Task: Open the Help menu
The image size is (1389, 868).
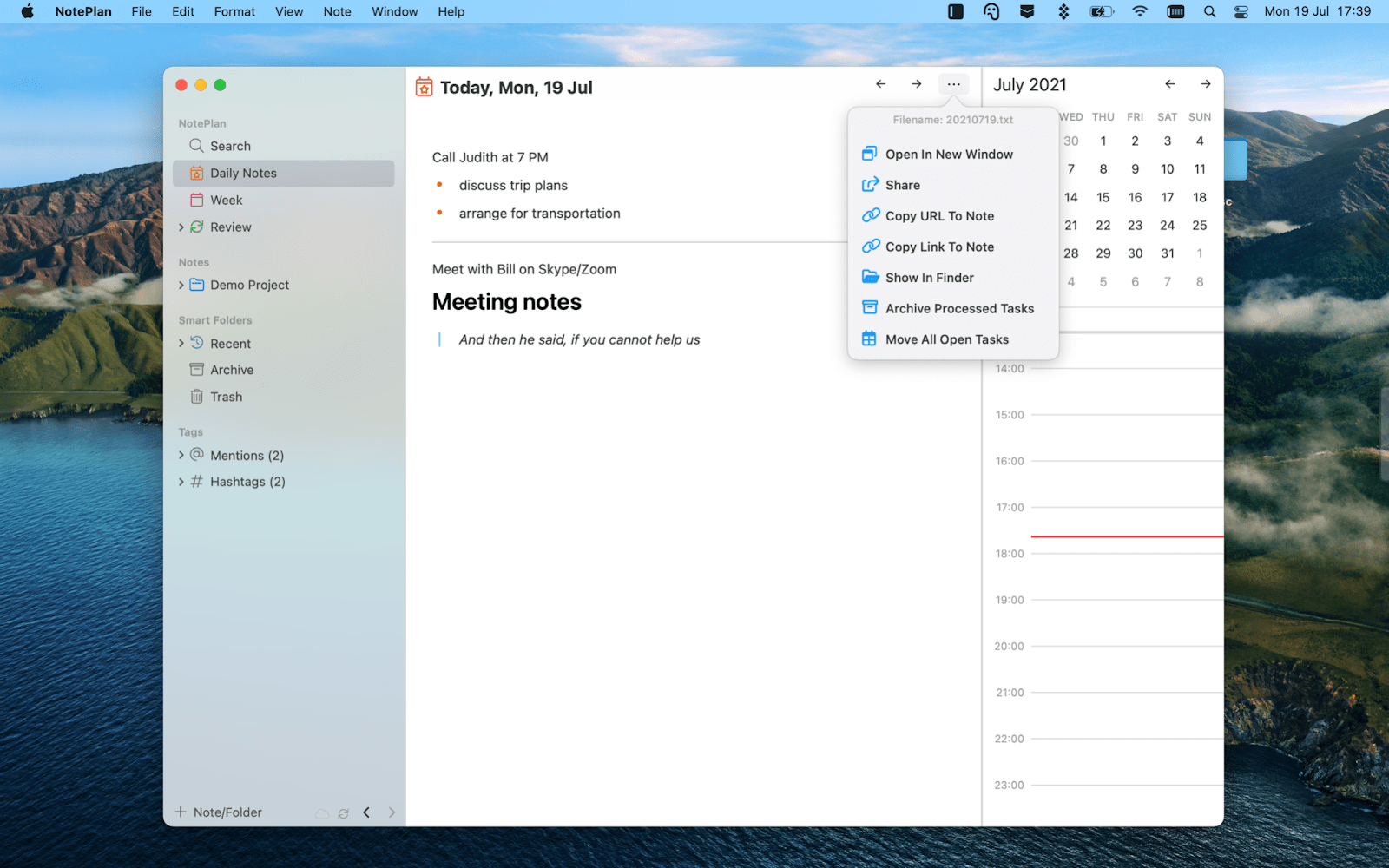Action: click(x=451, y=11)
